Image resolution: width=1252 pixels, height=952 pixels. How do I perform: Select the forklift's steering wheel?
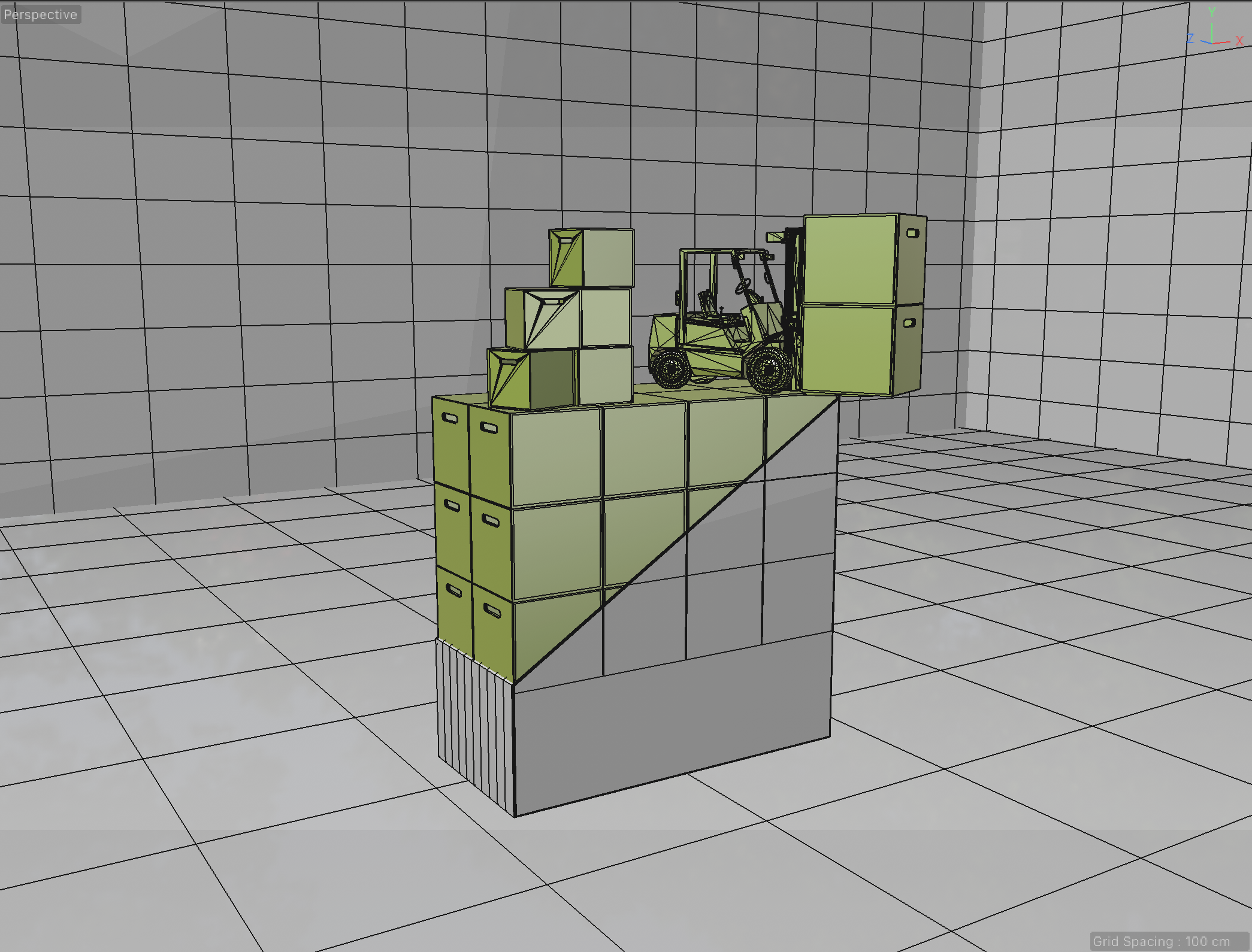pos(743,286)
